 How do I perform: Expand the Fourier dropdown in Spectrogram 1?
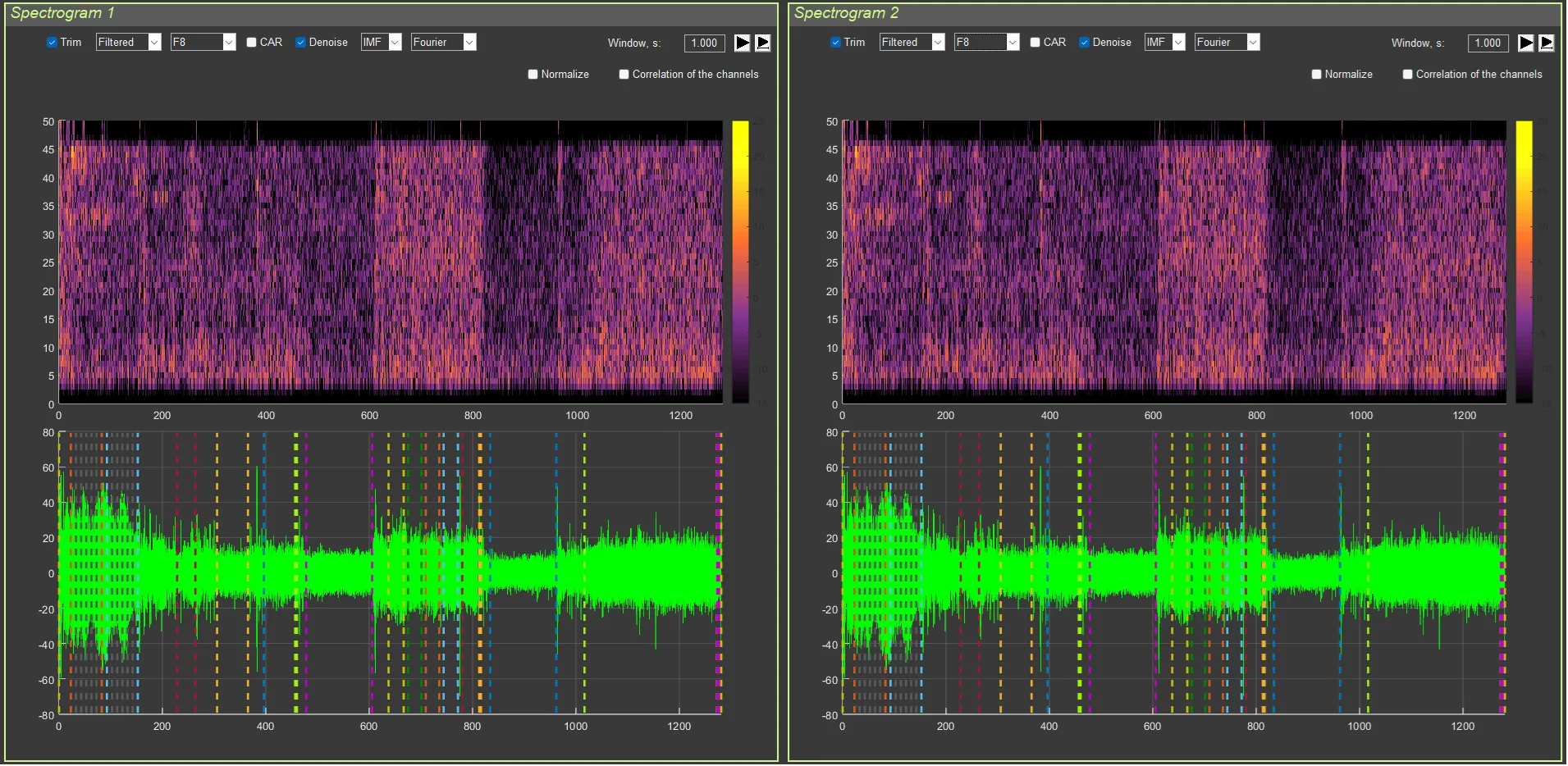click(x=444, y=43)
